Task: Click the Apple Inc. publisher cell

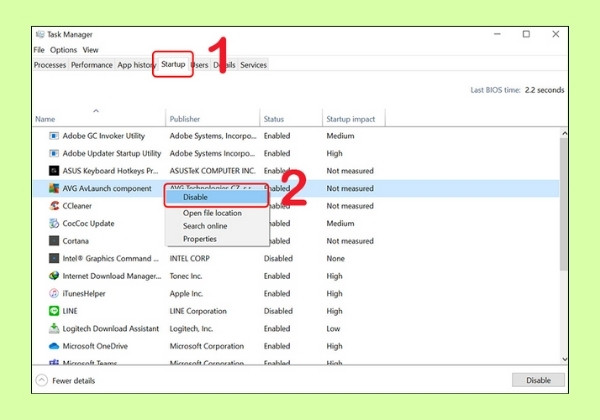Action: [x=186, y=293]
